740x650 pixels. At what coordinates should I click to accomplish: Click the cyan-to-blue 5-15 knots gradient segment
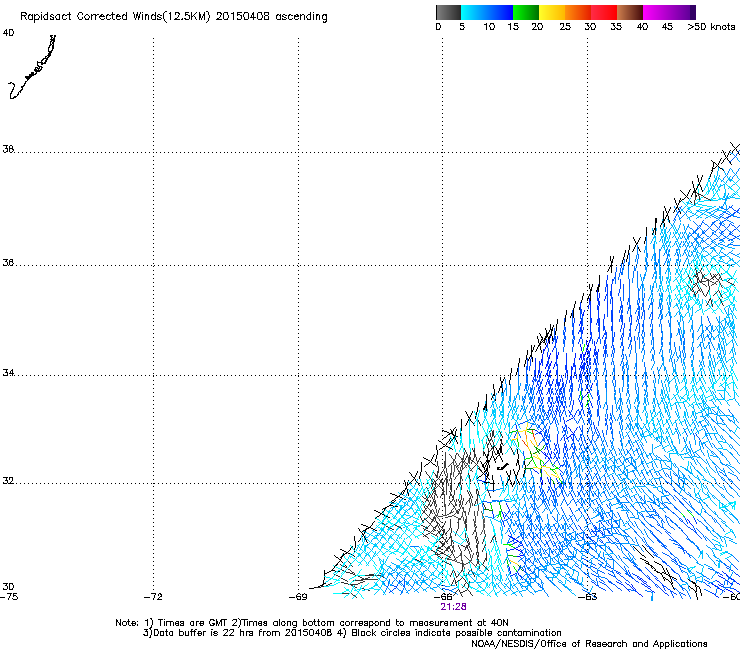pos(487,12)
